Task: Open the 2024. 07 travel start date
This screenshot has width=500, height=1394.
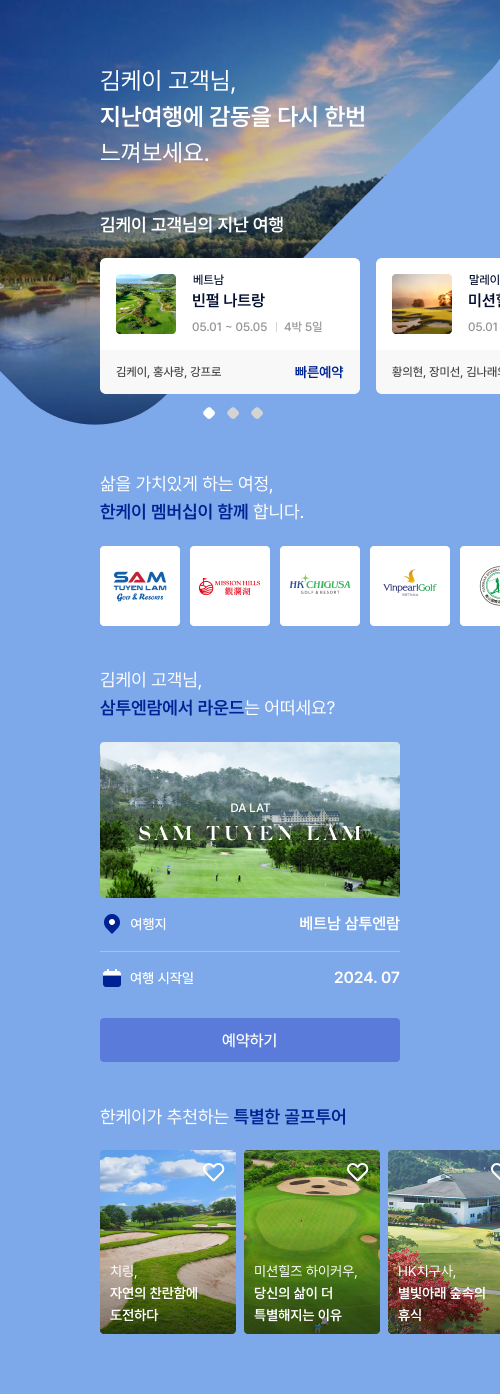Action: [x=367, y=978]
